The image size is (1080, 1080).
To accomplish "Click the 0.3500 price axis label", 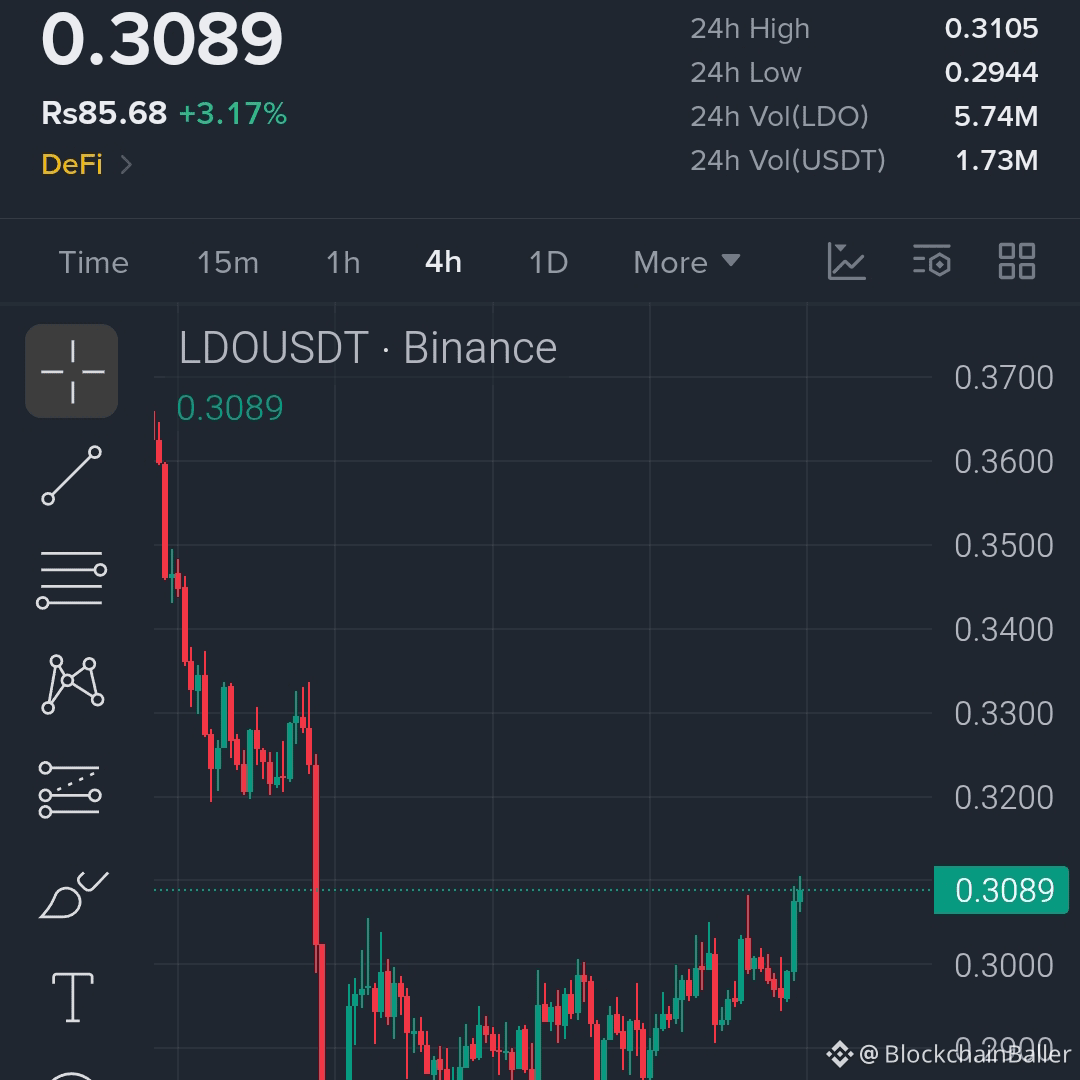I will click(1004, 546).
